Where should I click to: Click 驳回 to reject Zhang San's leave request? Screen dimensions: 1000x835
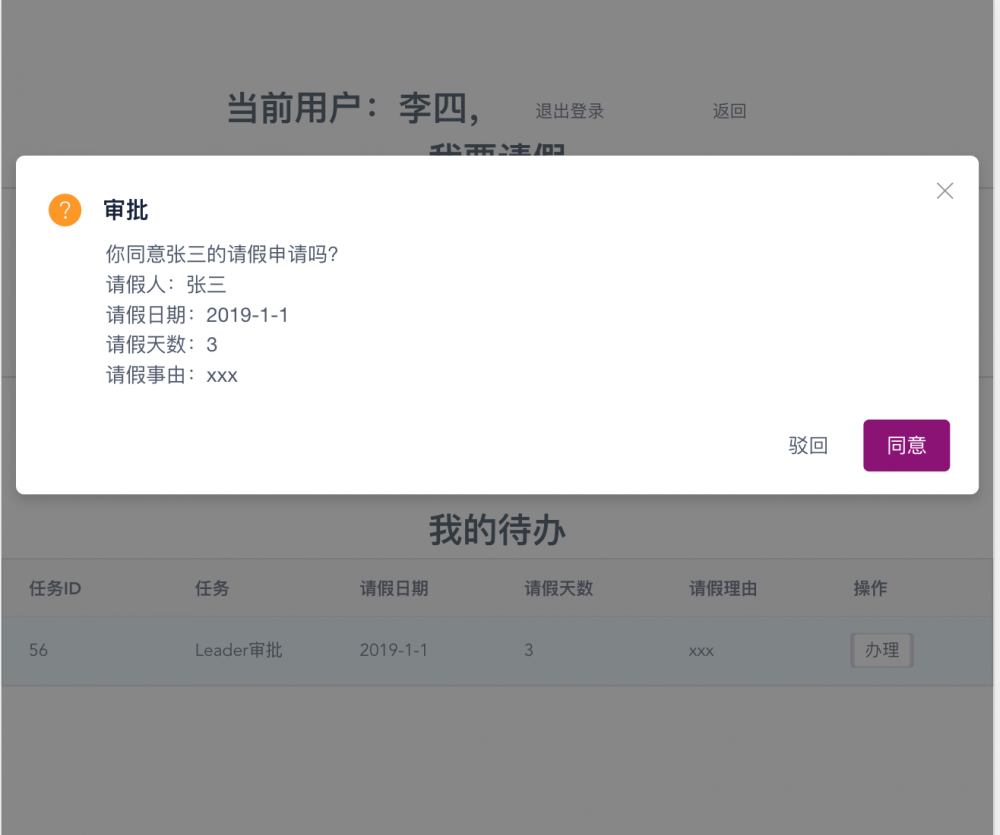tap(809, 445)
